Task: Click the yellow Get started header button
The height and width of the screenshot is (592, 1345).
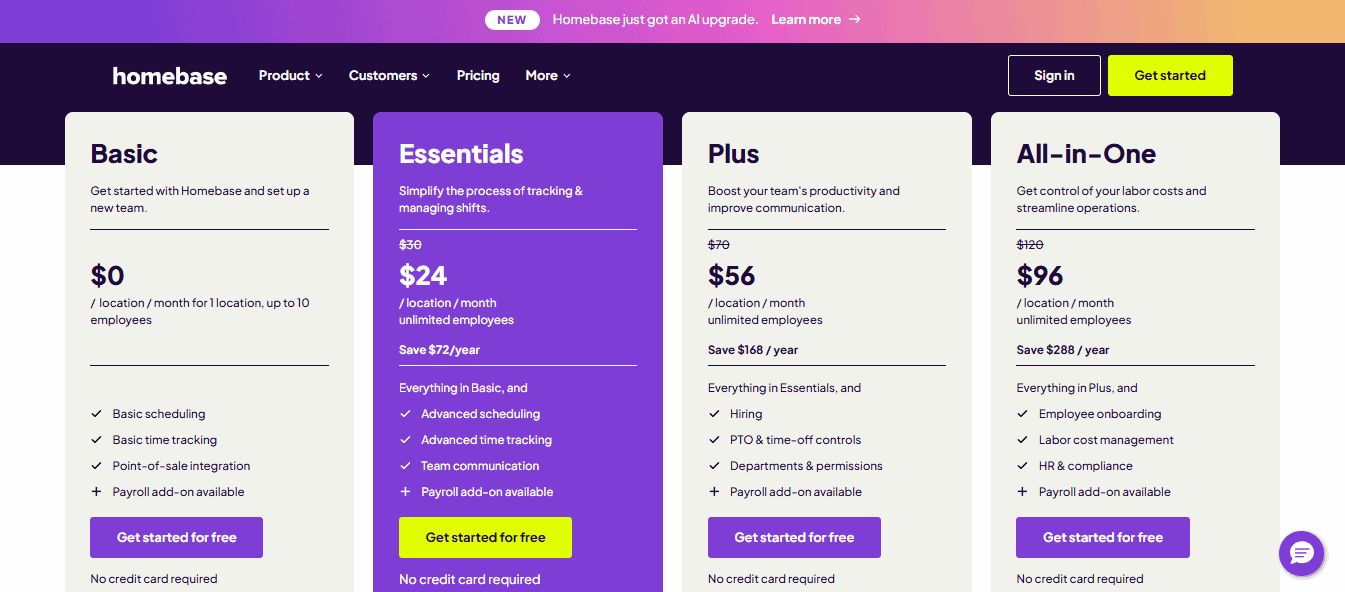Action: click(x=1170, y=75)
